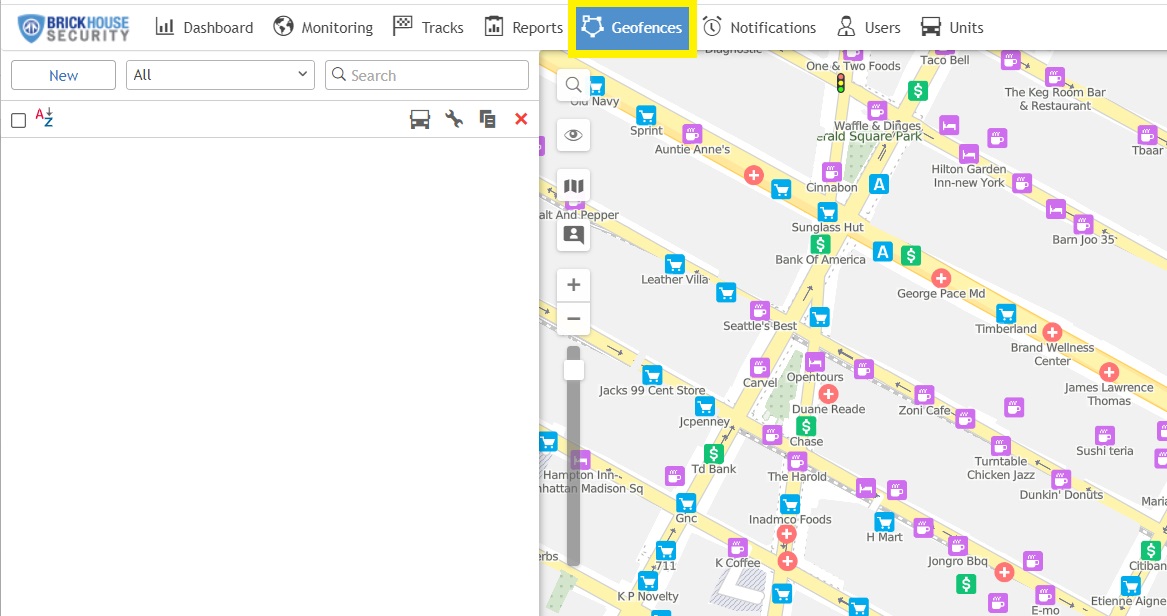Click the H Mart shopping cart marker
This screenshot has height=616, width=1167.
(x=884, y=522)
